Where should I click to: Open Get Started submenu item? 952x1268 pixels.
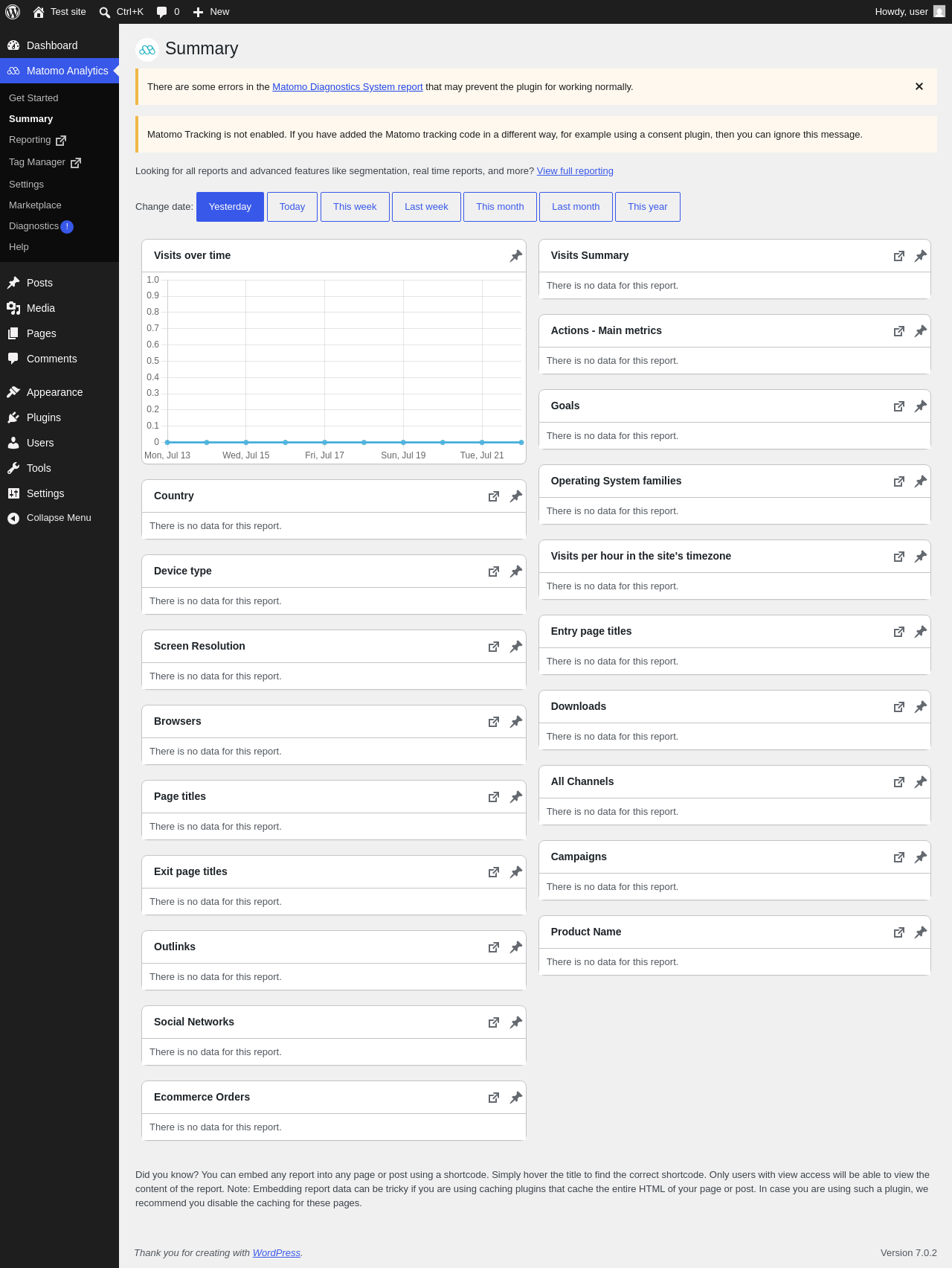point(59,98)
